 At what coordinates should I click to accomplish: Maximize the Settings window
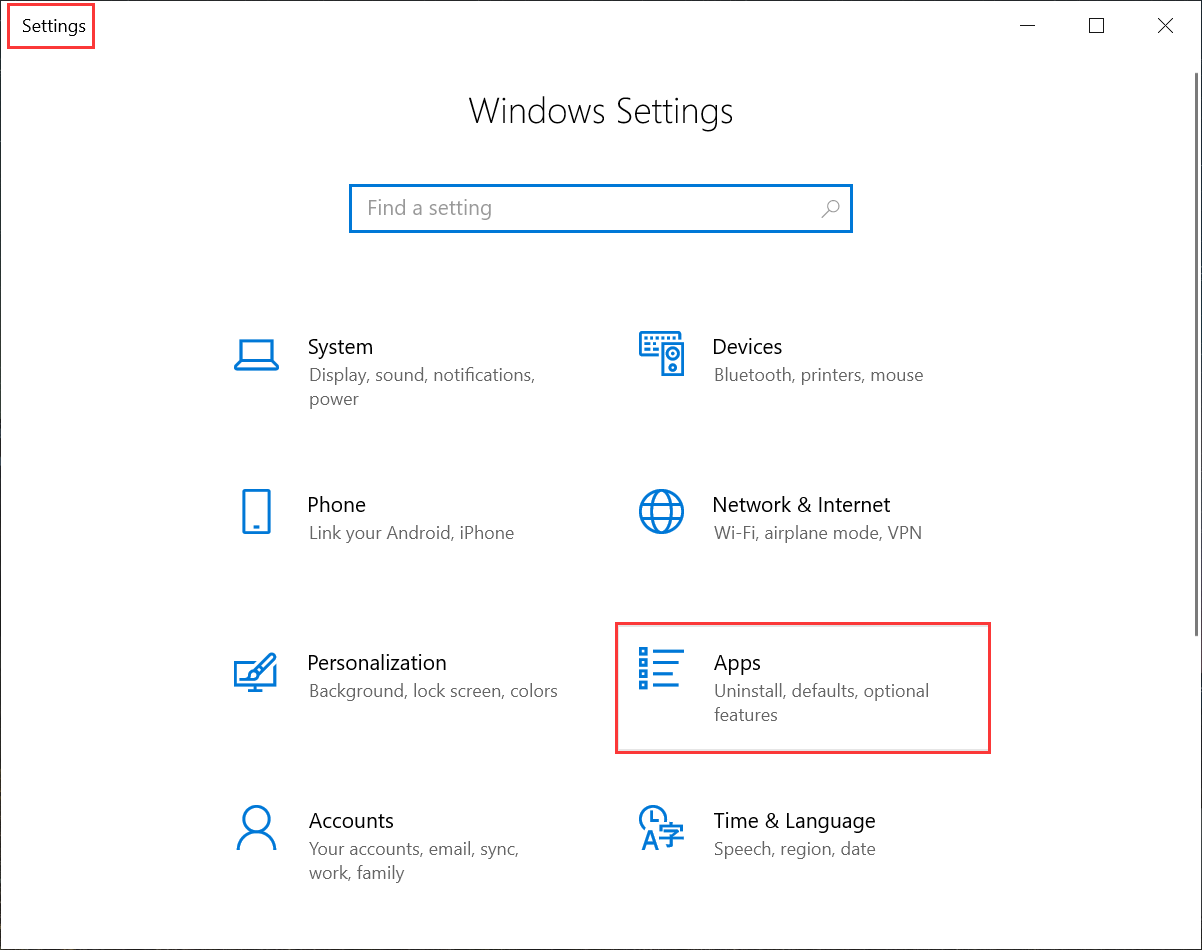[x=1096, y=26]
